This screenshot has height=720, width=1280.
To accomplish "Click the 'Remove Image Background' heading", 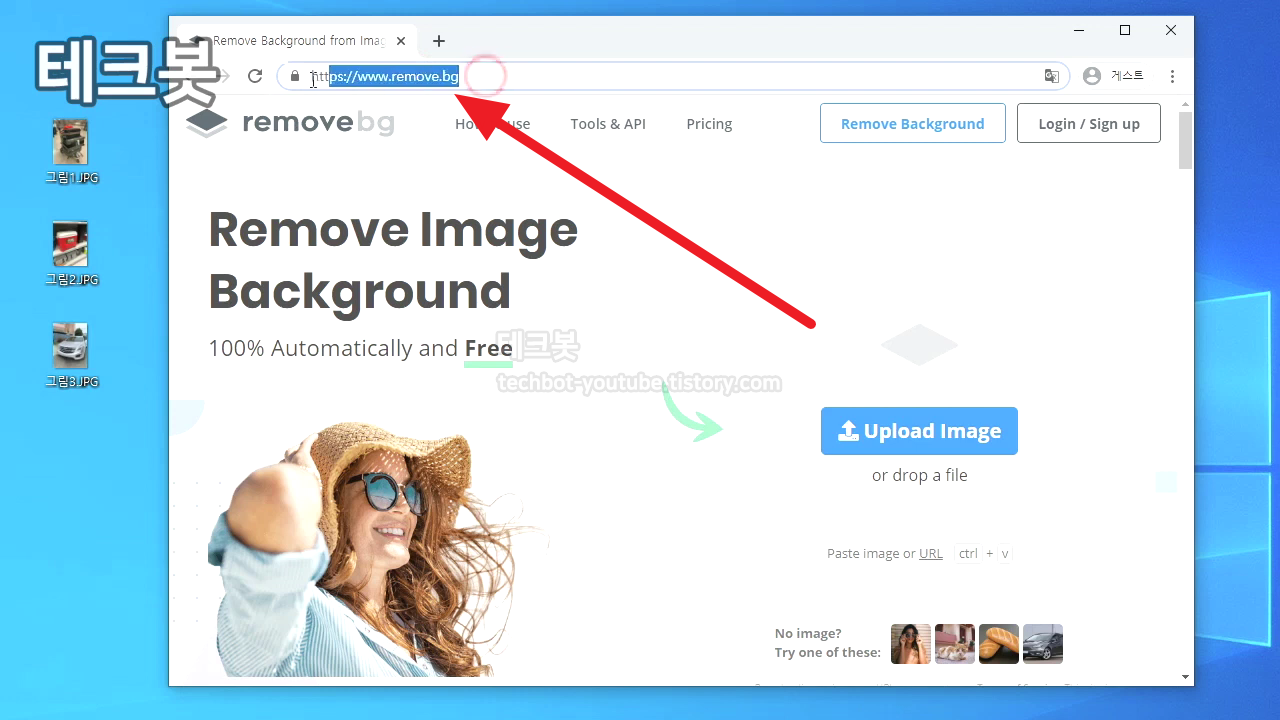I will [x=393, y=260].
